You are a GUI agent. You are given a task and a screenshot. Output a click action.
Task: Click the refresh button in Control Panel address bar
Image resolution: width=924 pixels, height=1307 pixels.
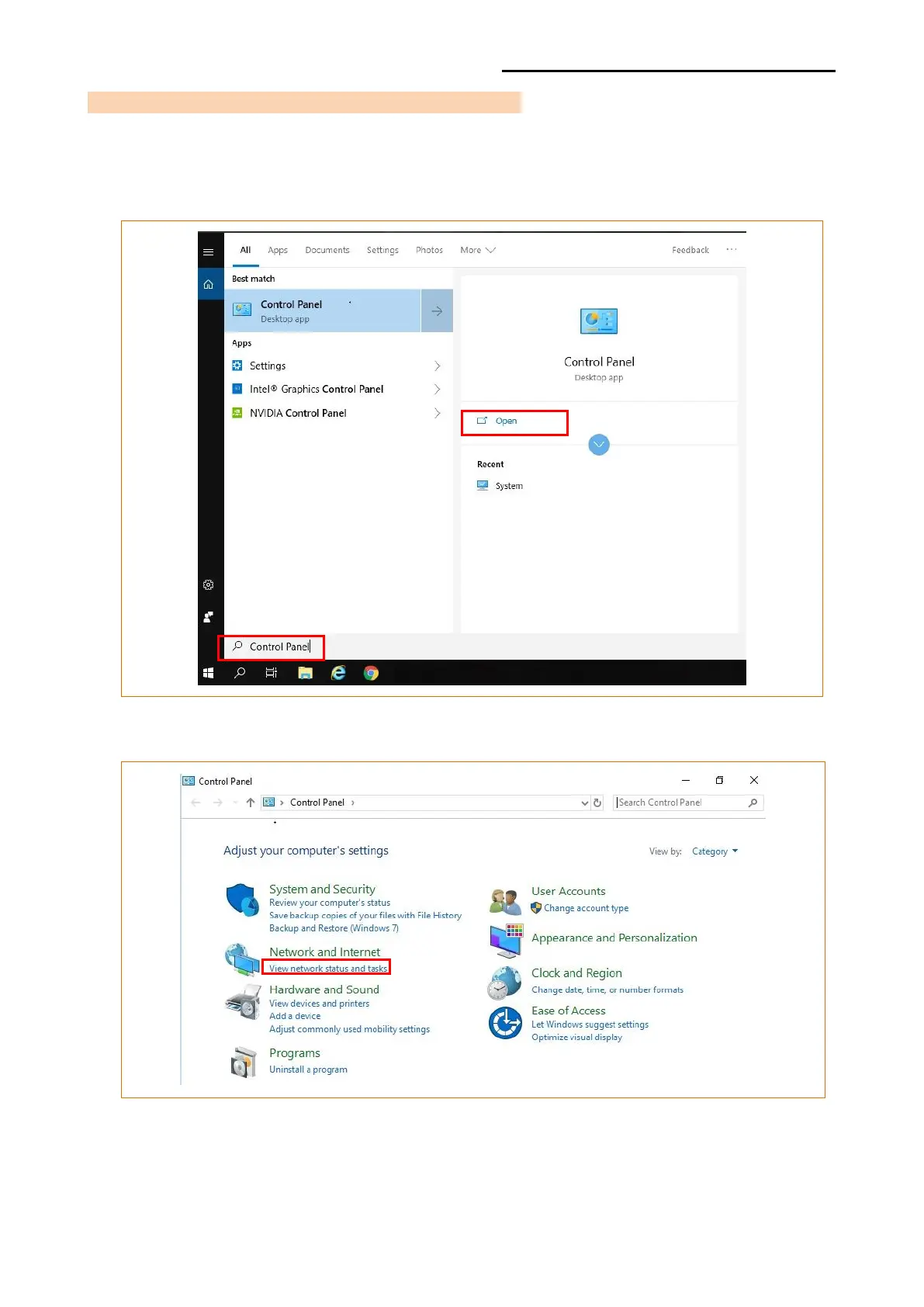click(x=597, y=803)
